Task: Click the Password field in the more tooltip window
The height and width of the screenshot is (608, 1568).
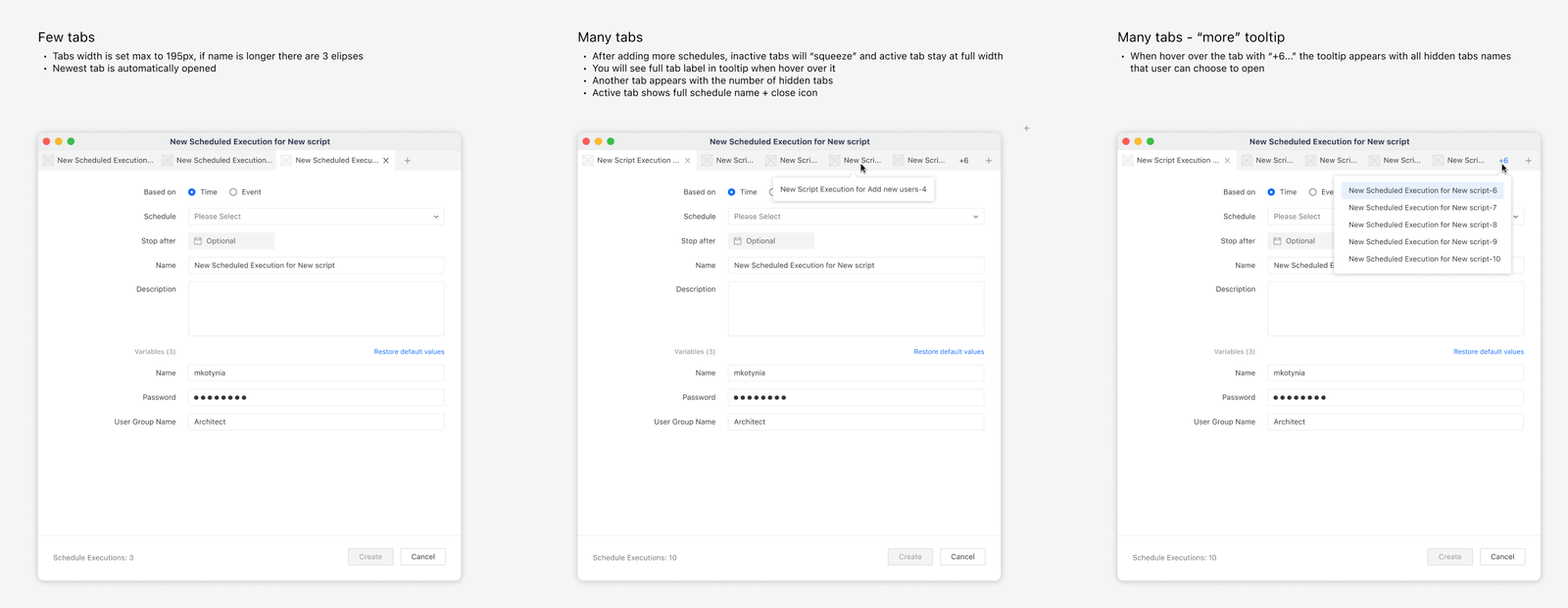Action: [x=1396, y=398]
